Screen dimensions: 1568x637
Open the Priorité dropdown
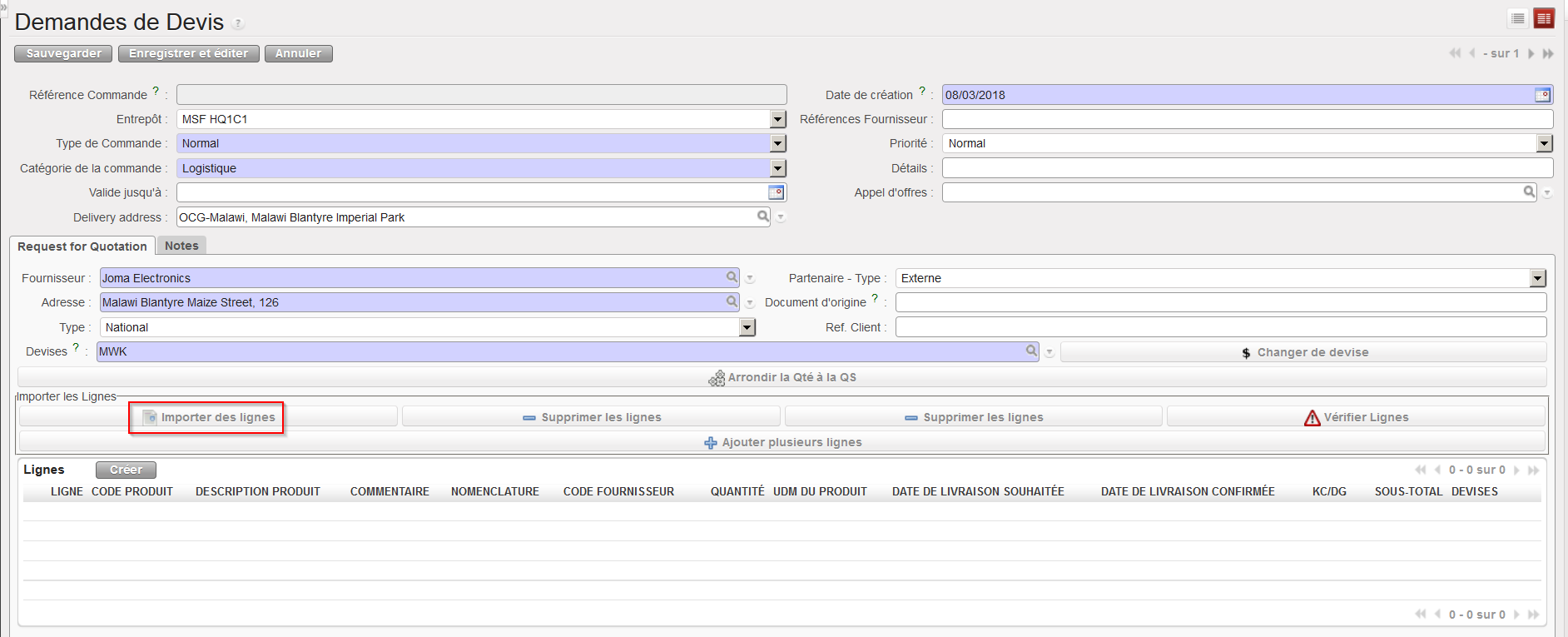tap(1544, 143)
